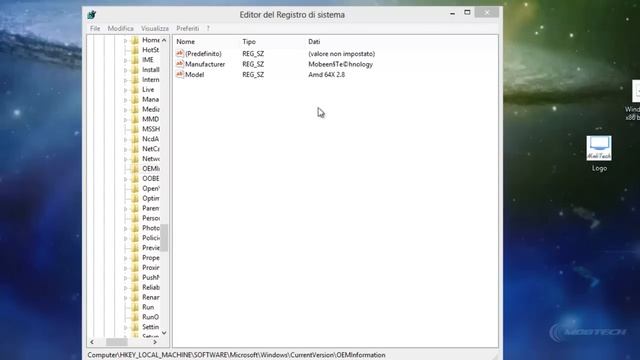Click the HotSt key folder icon

click(x=135, y=50)
